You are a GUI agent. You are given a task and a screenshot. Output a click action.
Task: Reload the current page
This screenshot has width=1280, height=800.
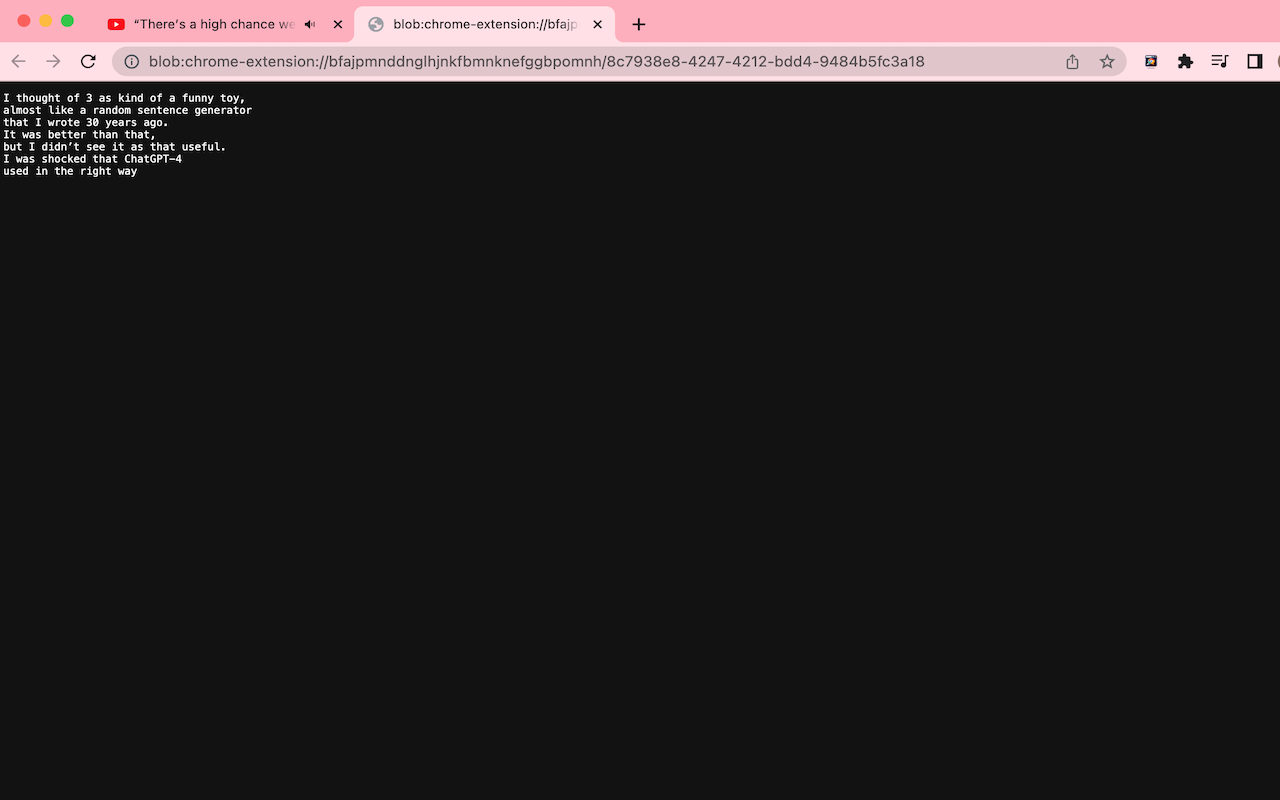[x=88, y=62]
